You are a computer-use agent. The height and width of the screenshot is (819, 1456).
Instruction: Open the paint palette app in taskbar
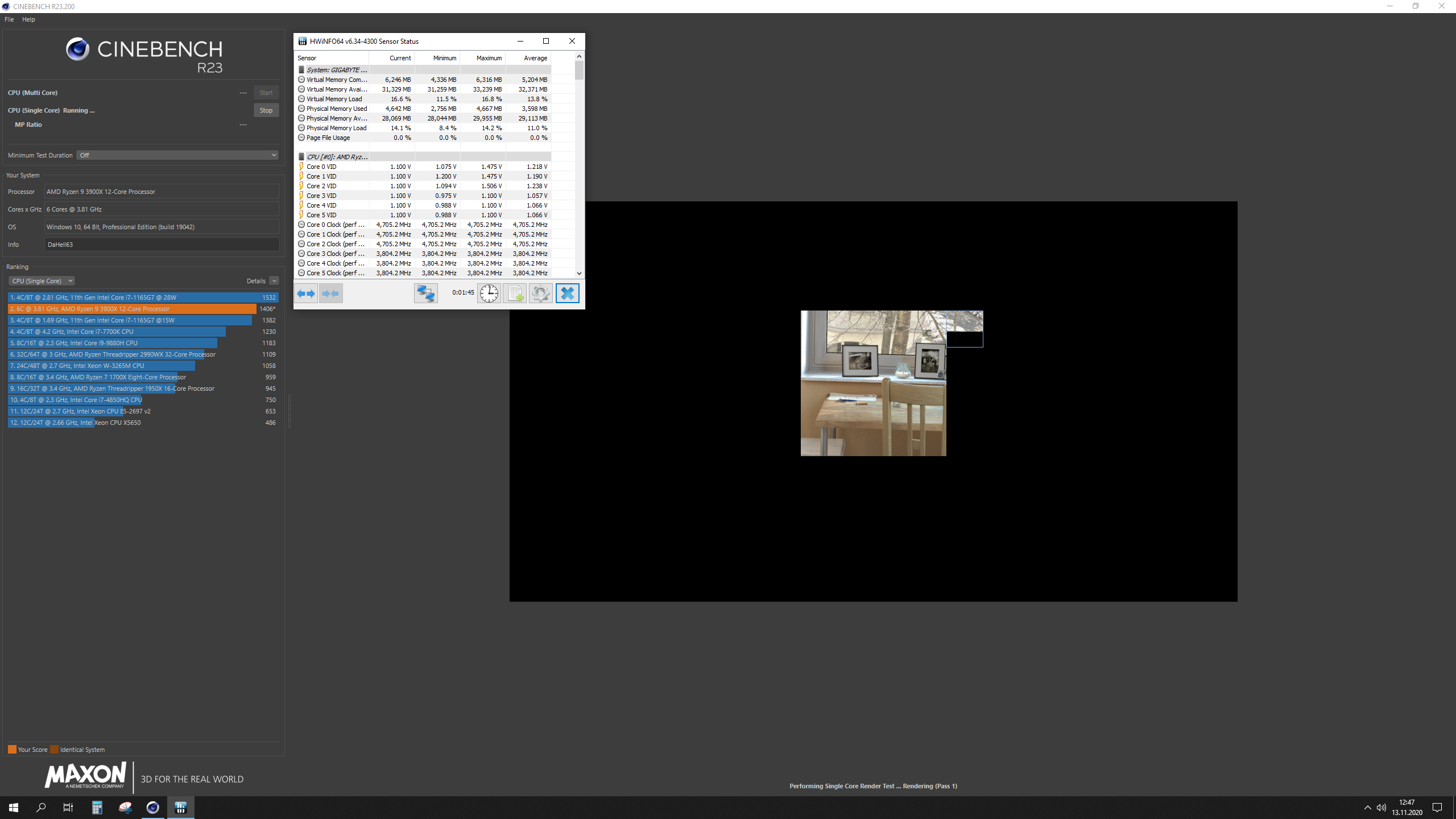coord(125,808)
